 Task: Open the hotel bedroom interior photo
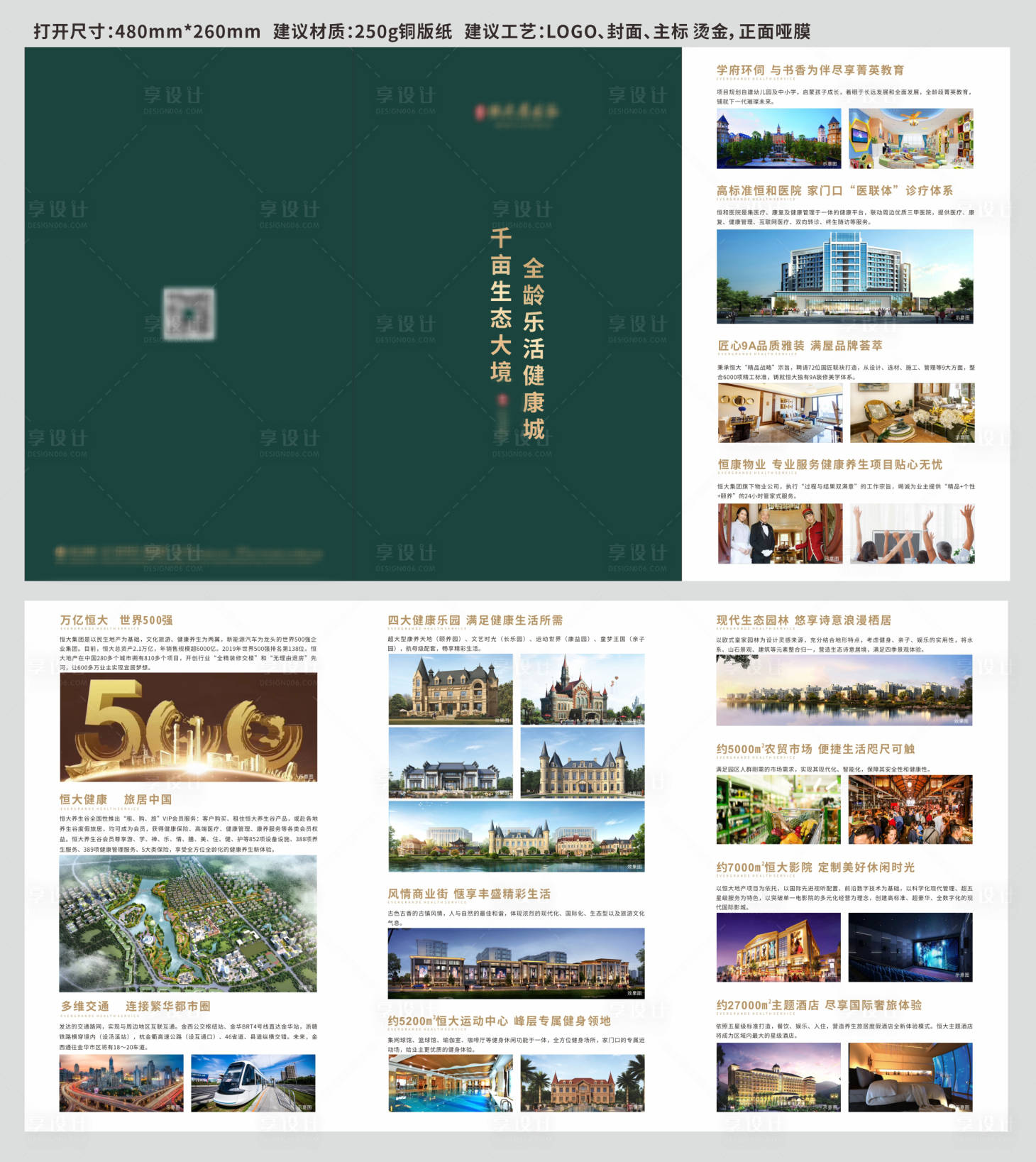pos(910,1077)
